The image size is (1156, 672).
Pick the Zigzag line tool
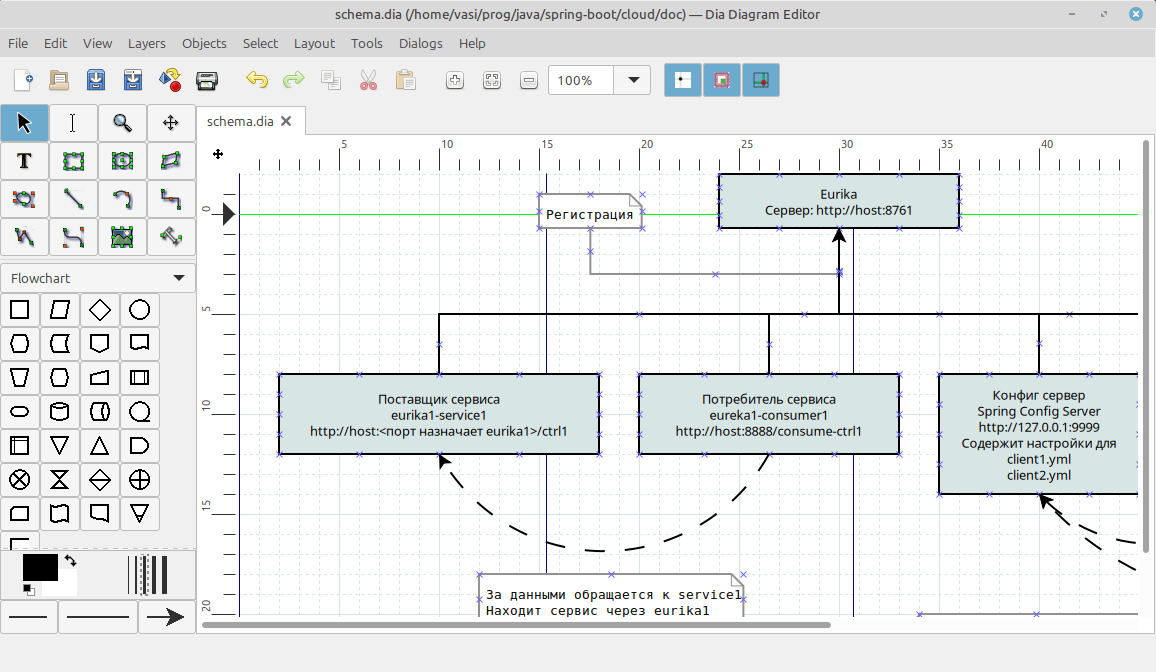click(x=171, y=199)
